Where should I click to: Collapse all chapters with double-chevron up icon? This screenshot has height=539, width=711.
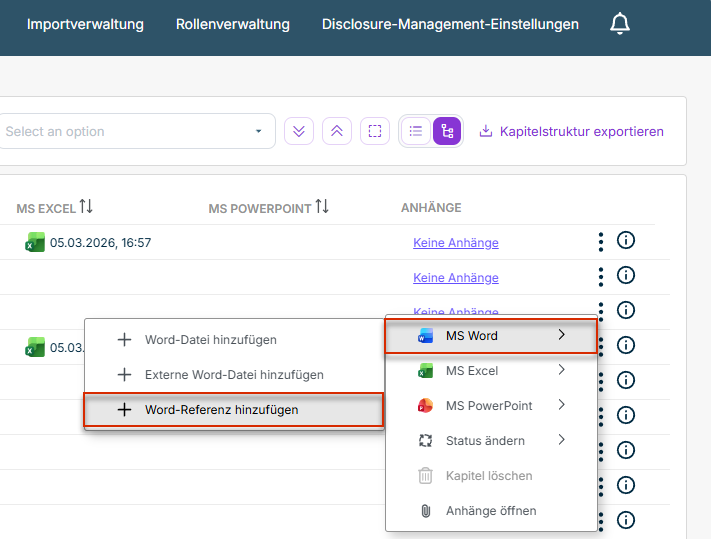coord(337,131)
